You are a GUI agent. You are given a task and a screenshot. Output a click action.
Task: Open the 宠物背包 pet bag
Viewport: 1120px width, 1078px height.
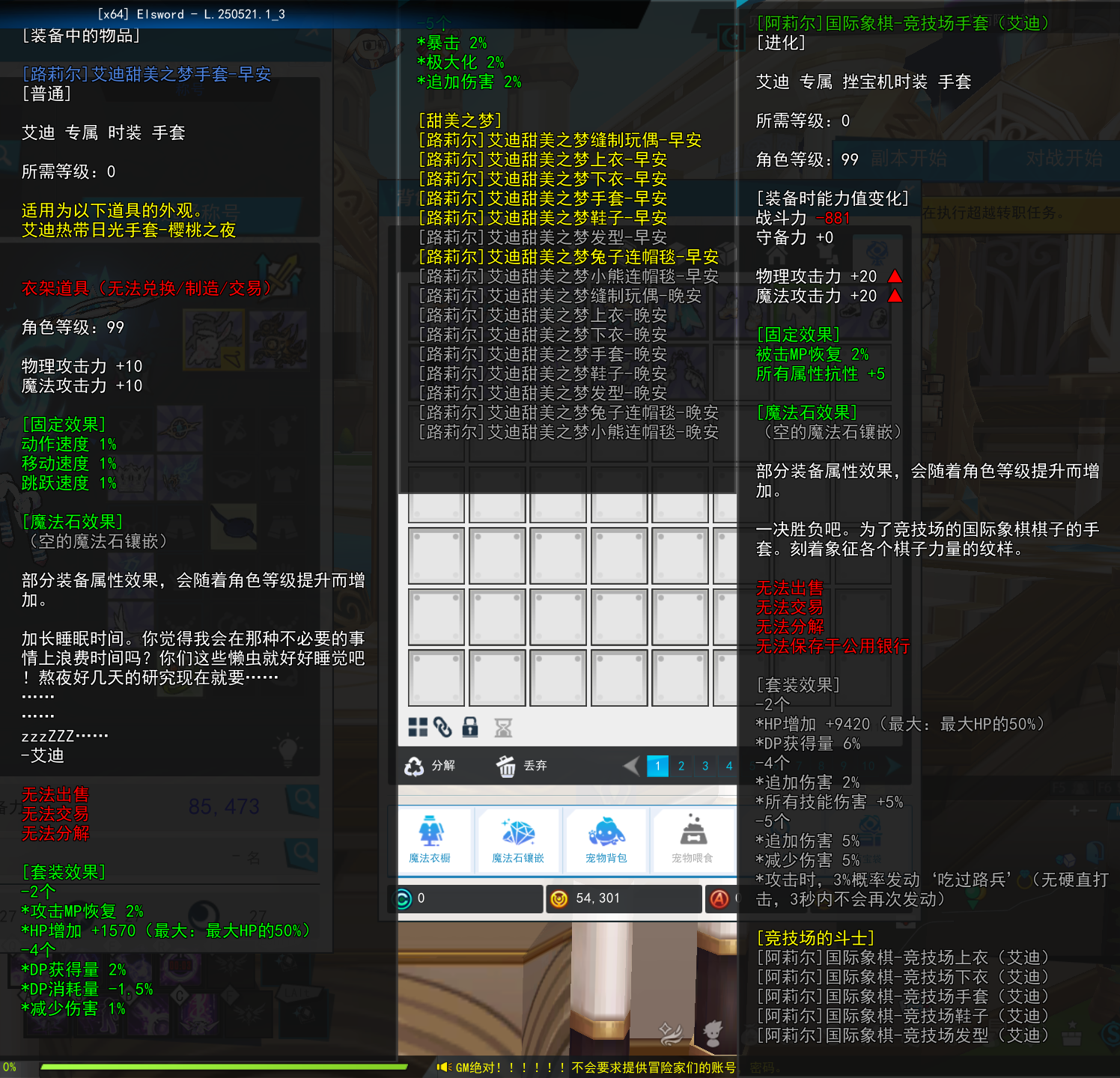606,839
